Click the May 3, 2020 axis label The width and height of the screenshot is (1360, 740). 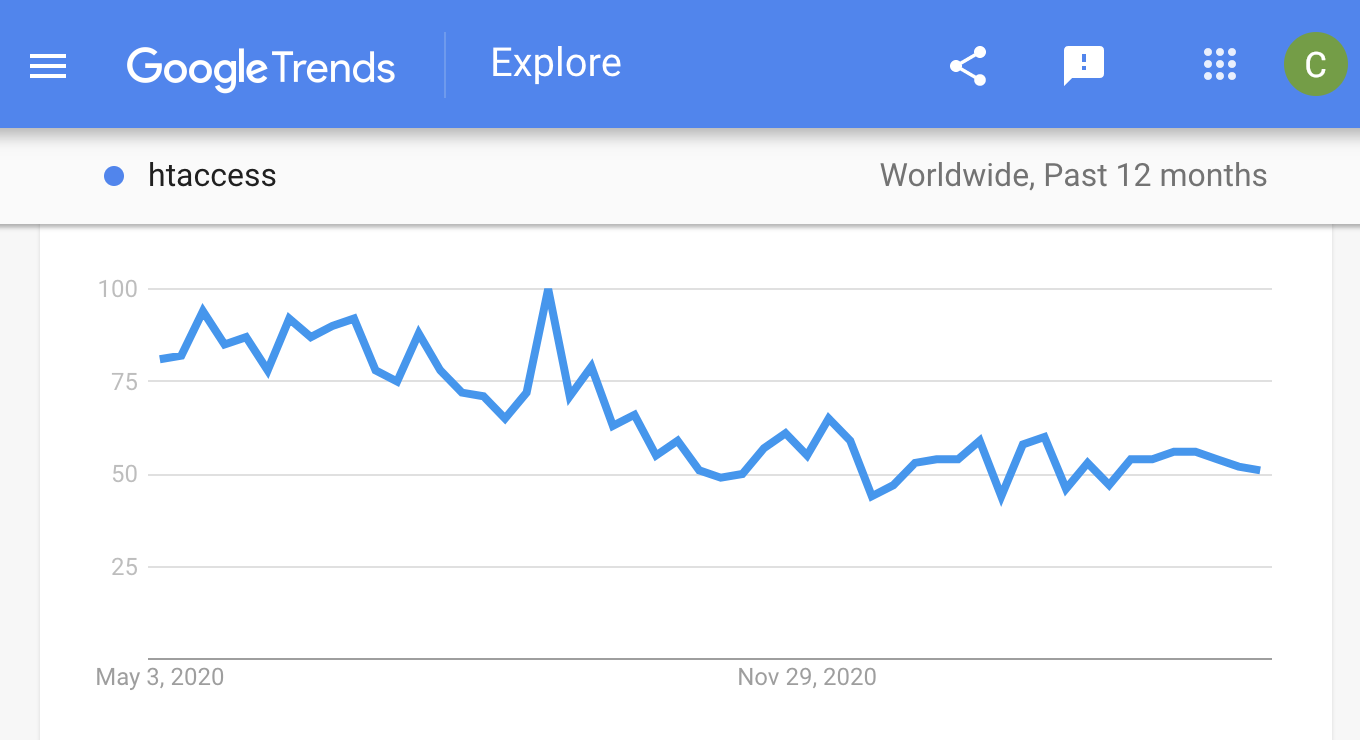point(160,678)
